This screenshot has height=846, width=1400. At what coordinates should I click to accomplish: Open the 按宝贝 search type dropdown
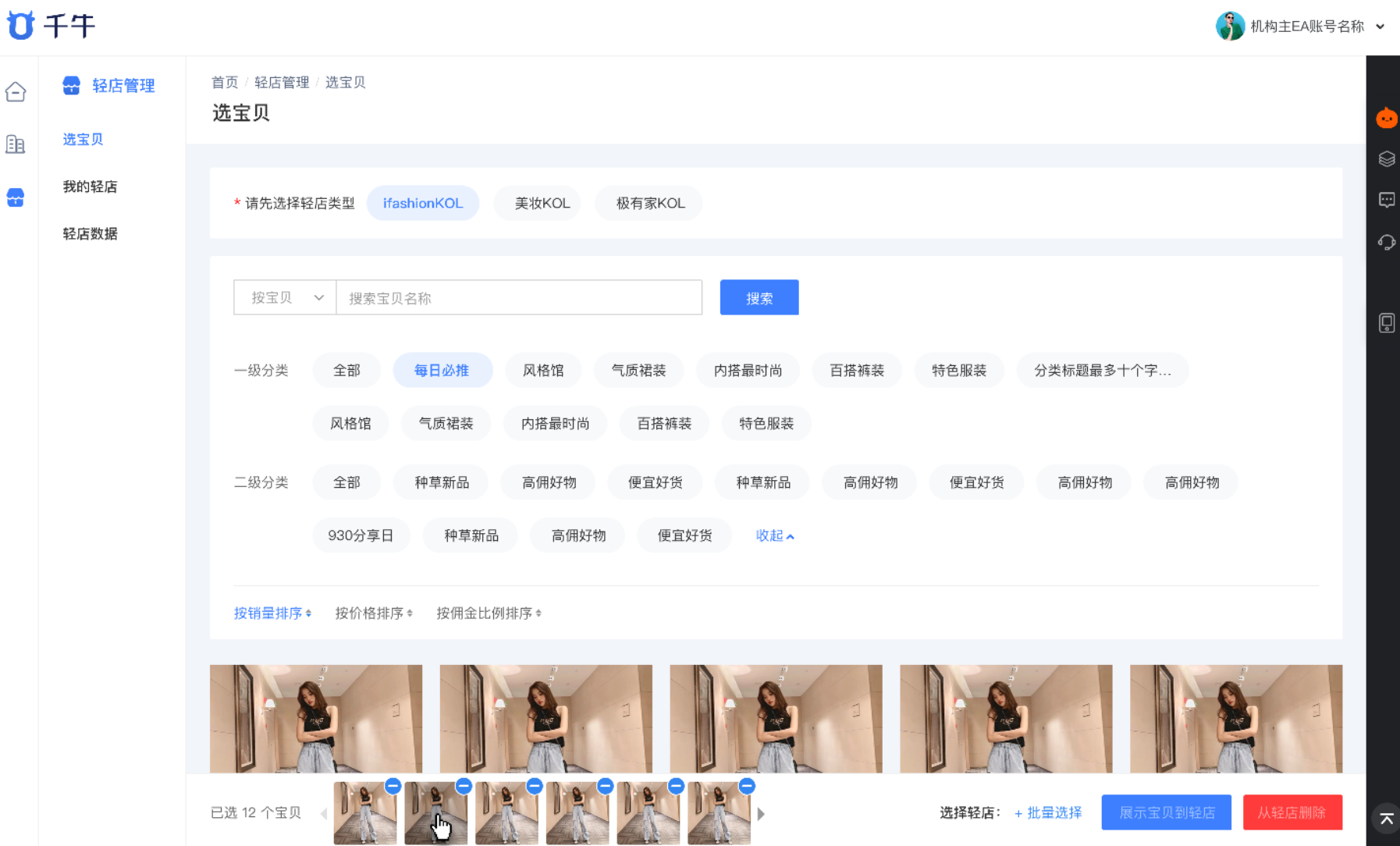(285, 297)
